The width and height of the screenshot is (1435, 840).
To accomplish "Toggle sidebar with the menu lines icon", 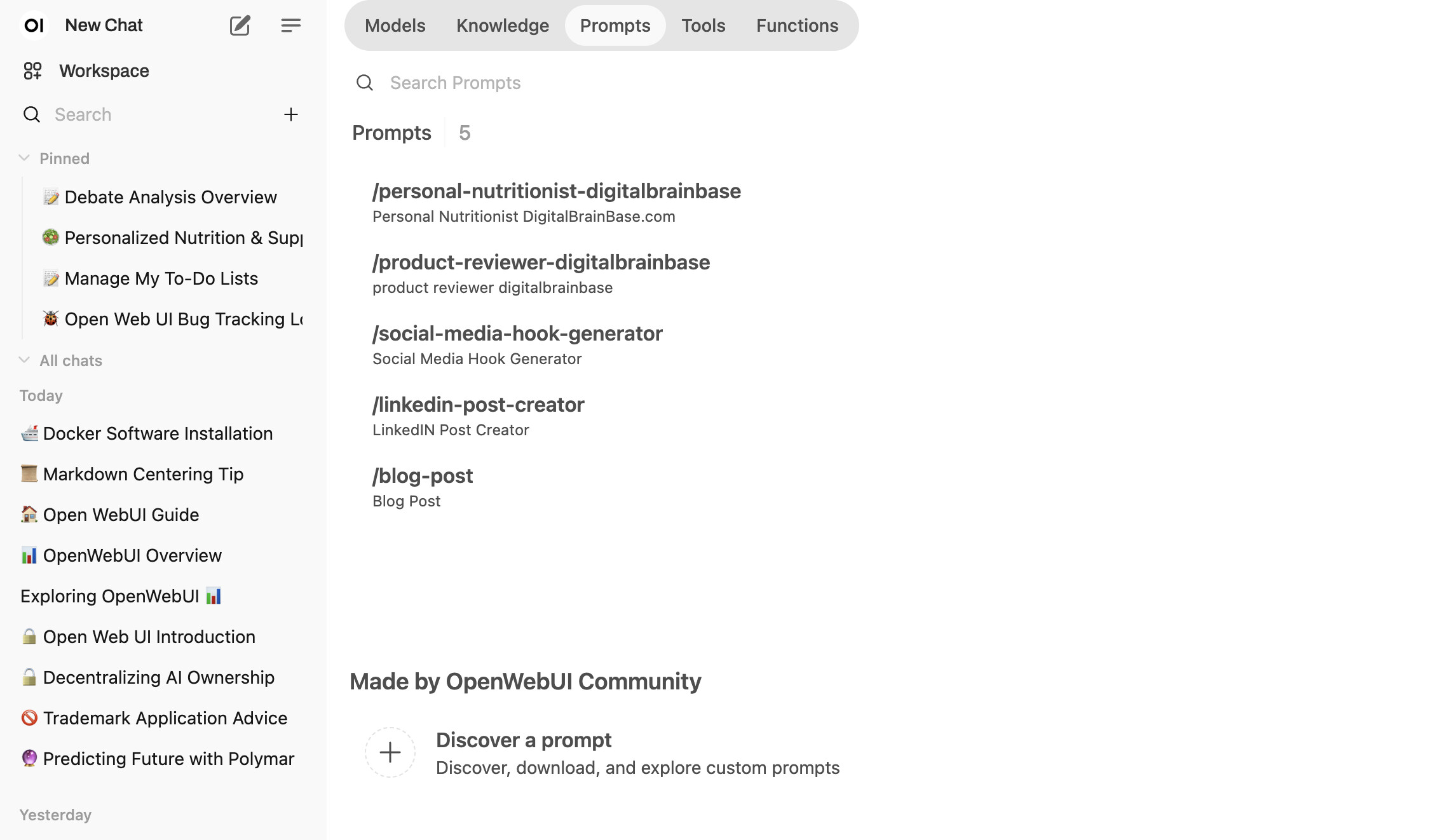I will (x=290, y=25).
